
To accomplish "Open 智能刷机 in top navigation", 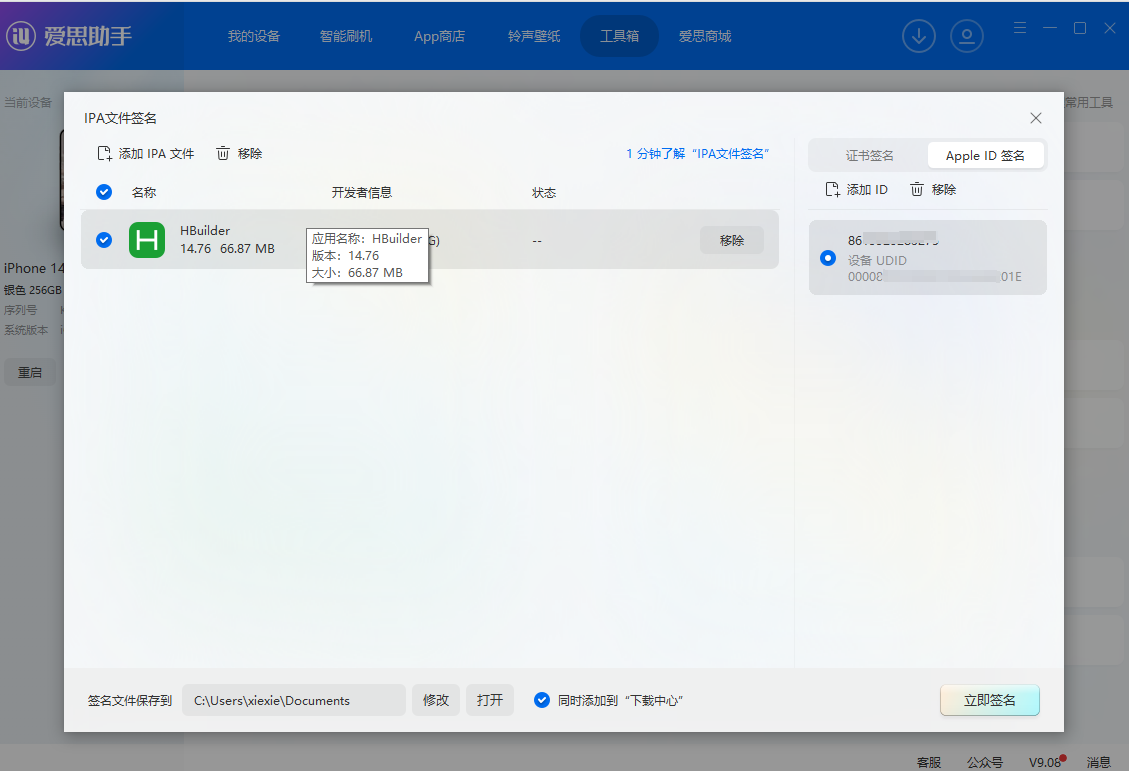I will click(346, 36).
